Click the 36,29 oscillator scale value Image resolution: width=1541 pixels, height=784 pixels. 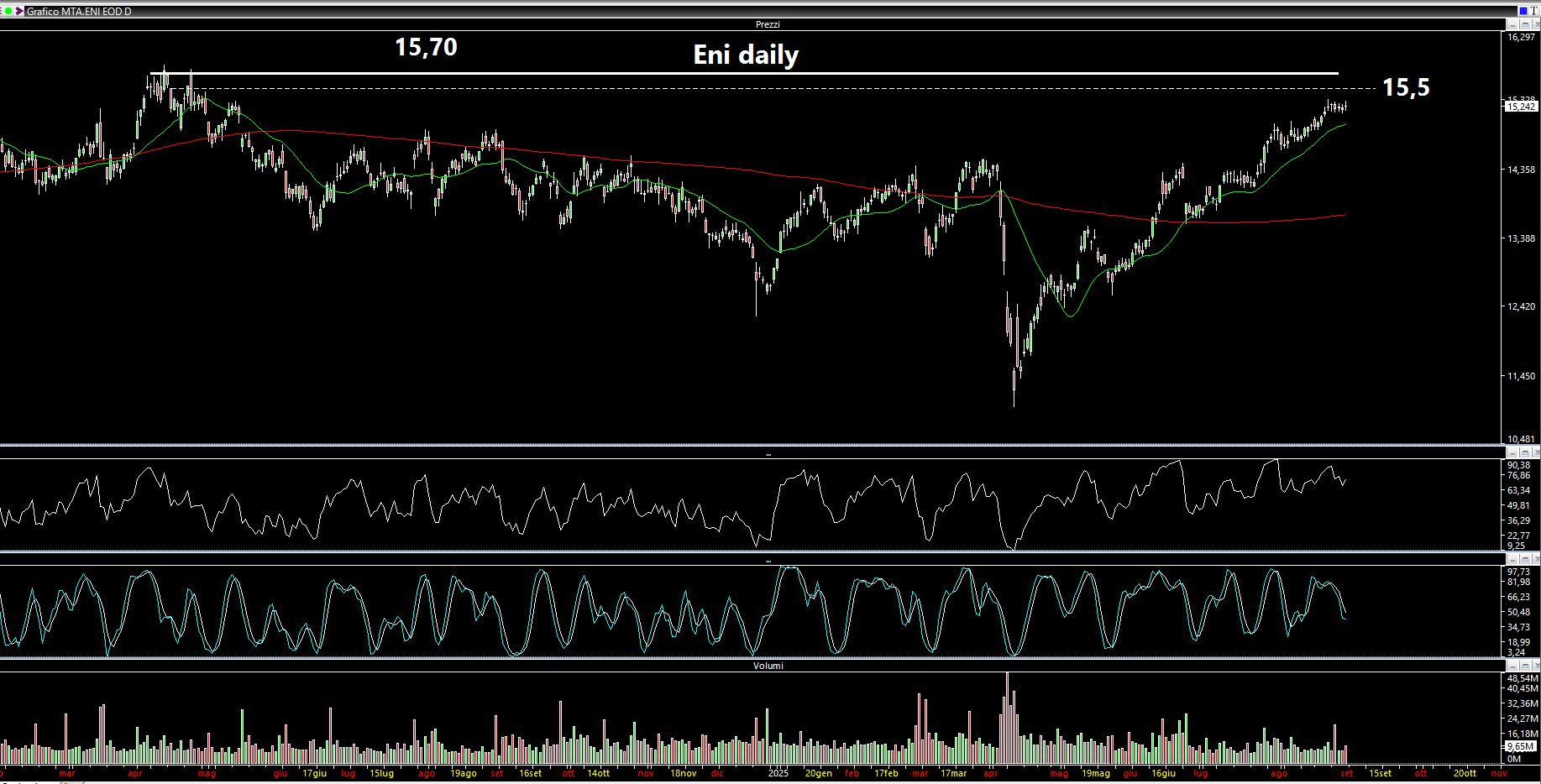(1518, 520)
